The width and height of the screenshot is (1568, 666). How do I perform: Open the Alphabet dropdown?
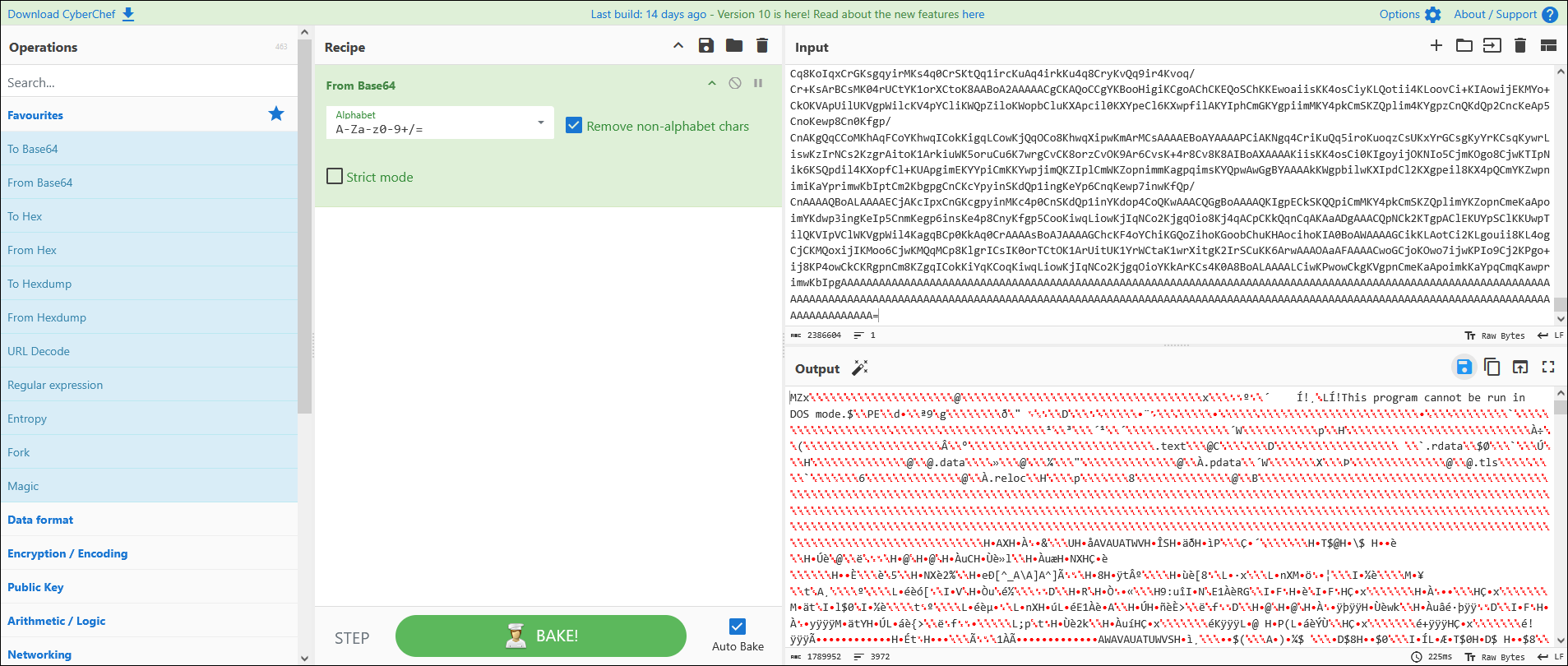pos(440,123)
